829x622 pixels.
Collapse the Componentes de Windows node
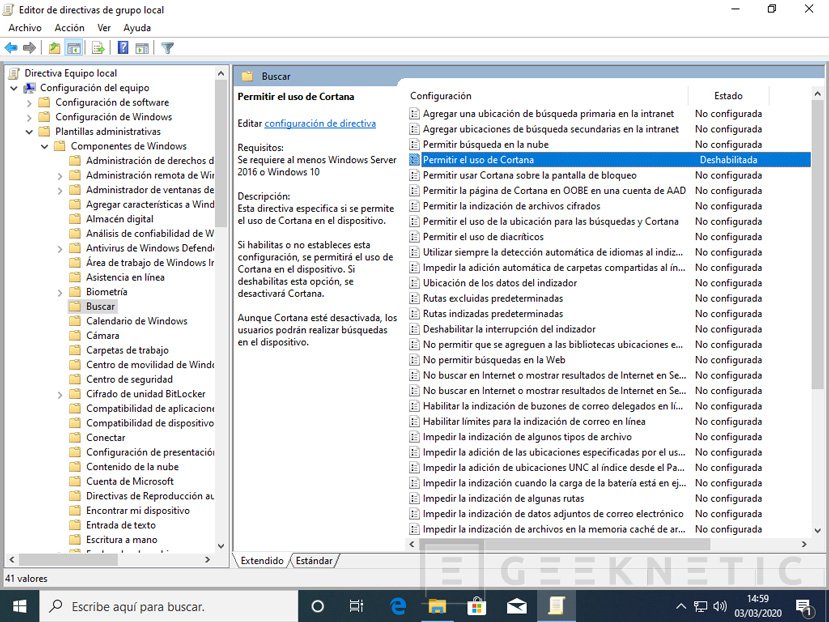[x=45, y=147]
